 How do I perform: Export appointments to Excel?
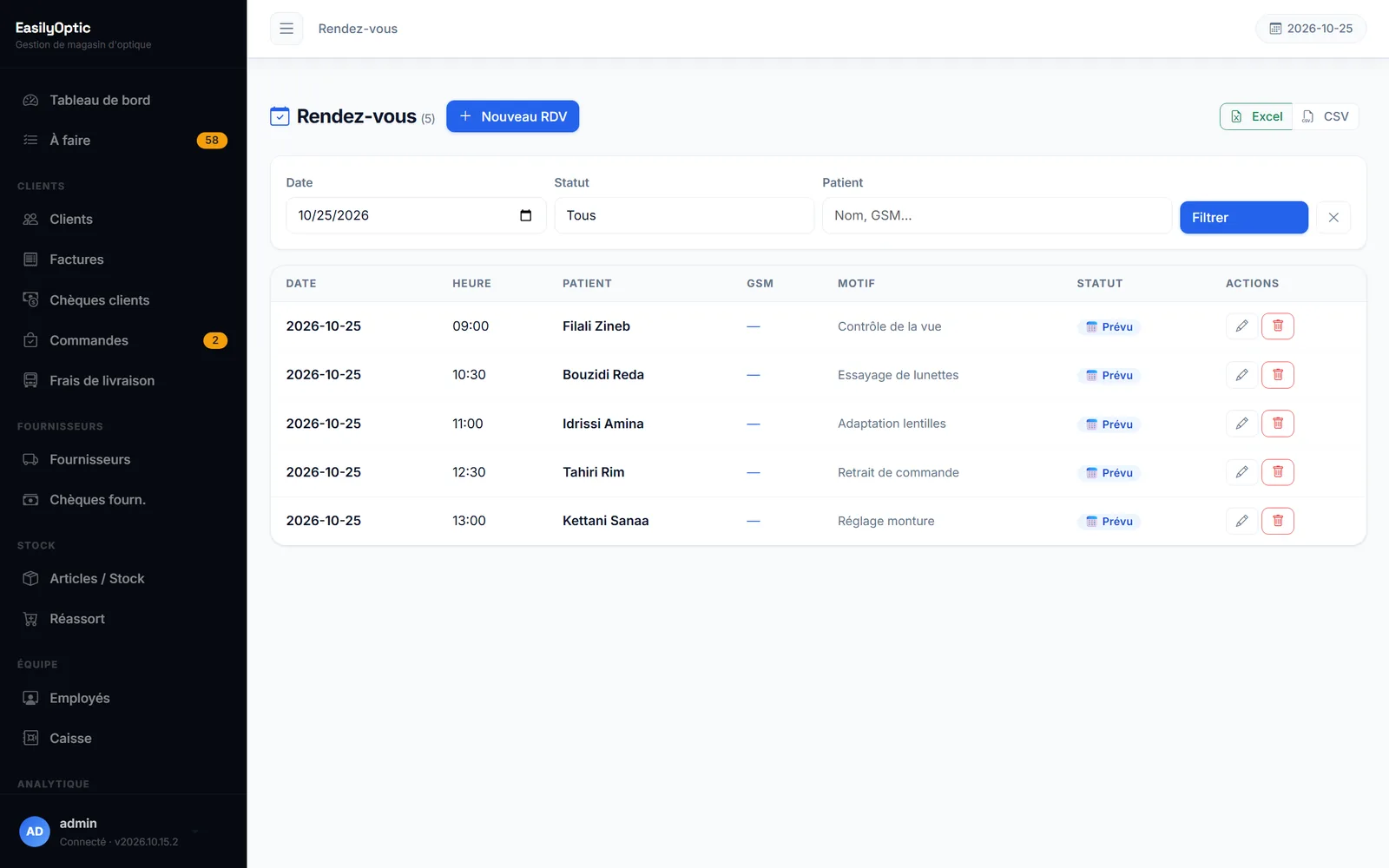coord(1255,116)
